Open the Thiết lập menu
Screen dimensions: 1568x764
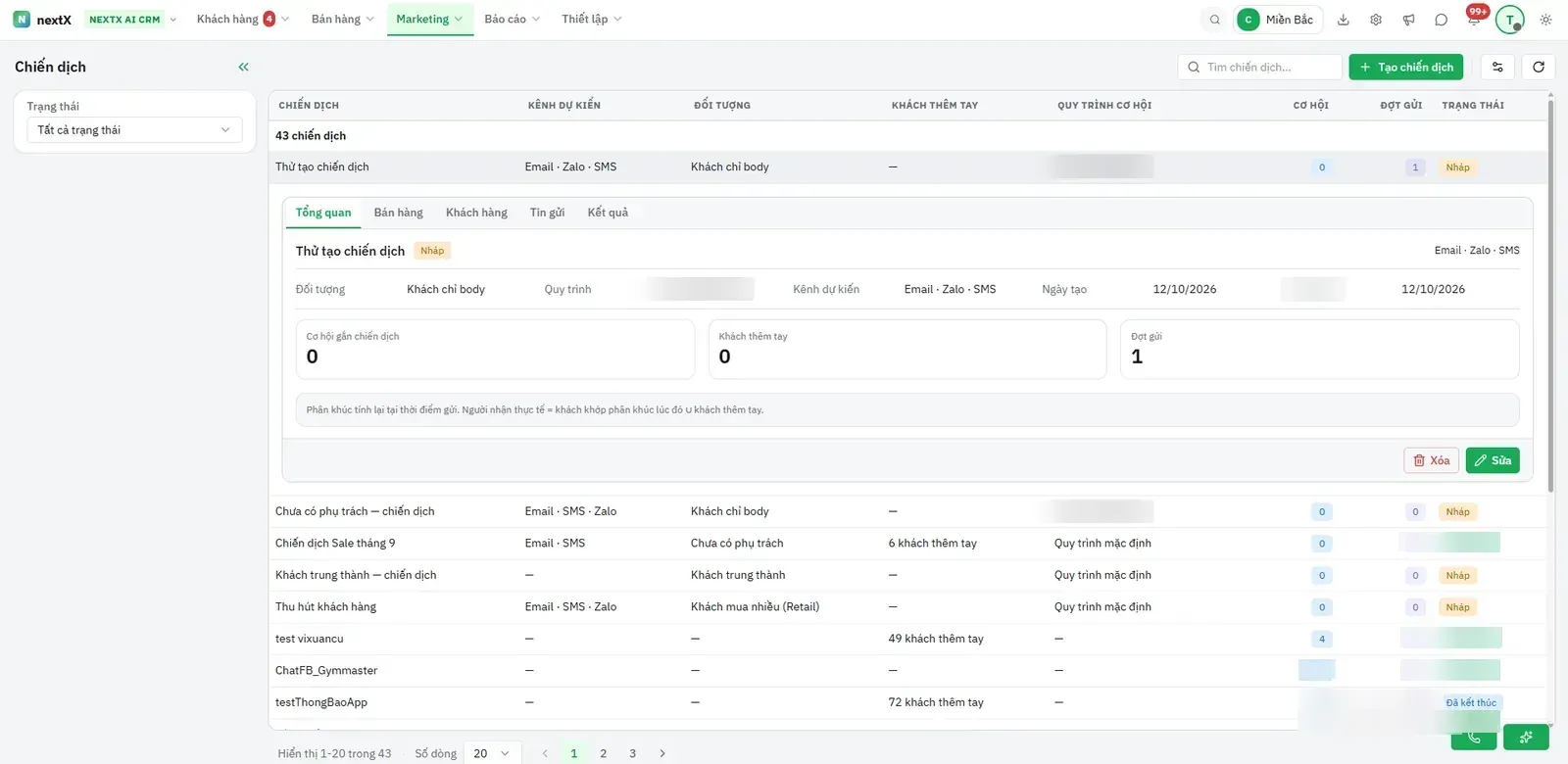click(x=591, y=20)
